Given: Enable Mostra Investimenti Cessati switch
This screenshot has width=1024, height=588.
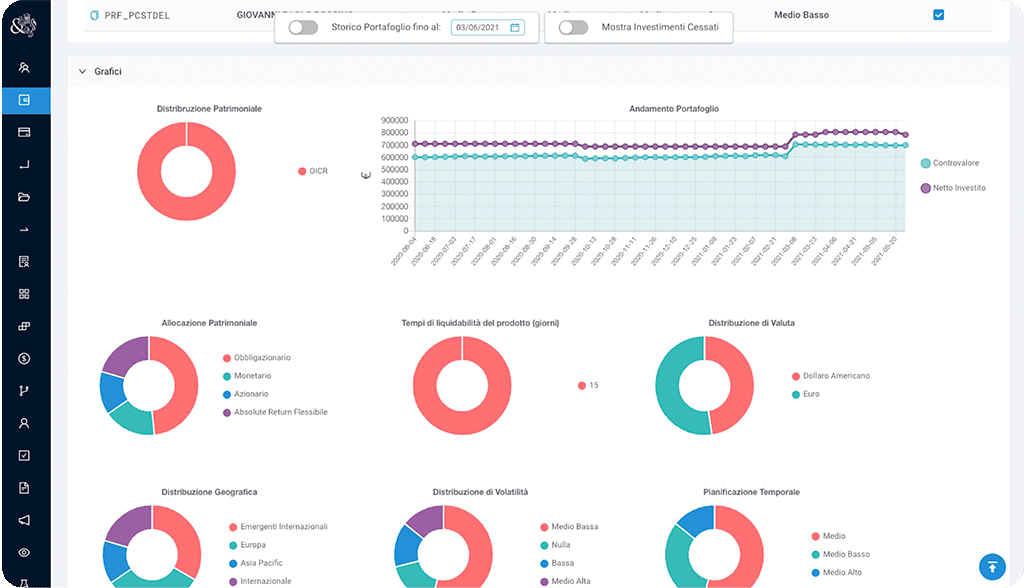Looking at the screenshot, I should 573,28.
